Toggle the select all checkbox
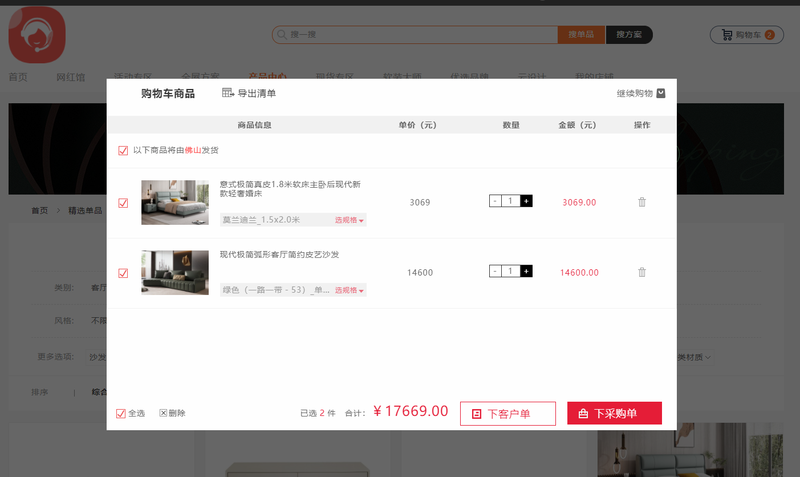800x477 pixels. point(121,413)
